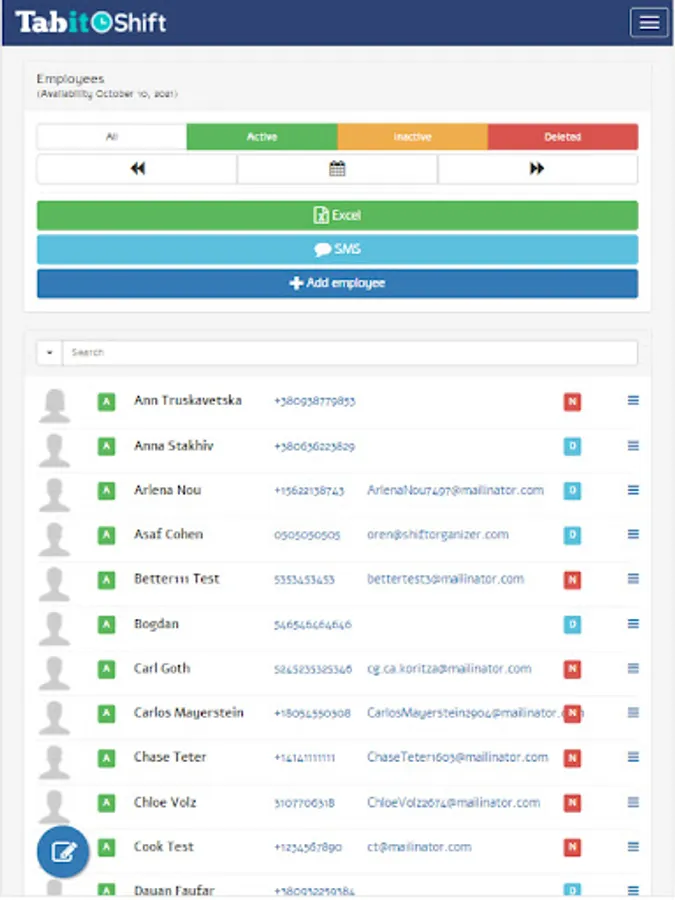
Task: Click avatar of Carl Goth
Action: point(55,673)
